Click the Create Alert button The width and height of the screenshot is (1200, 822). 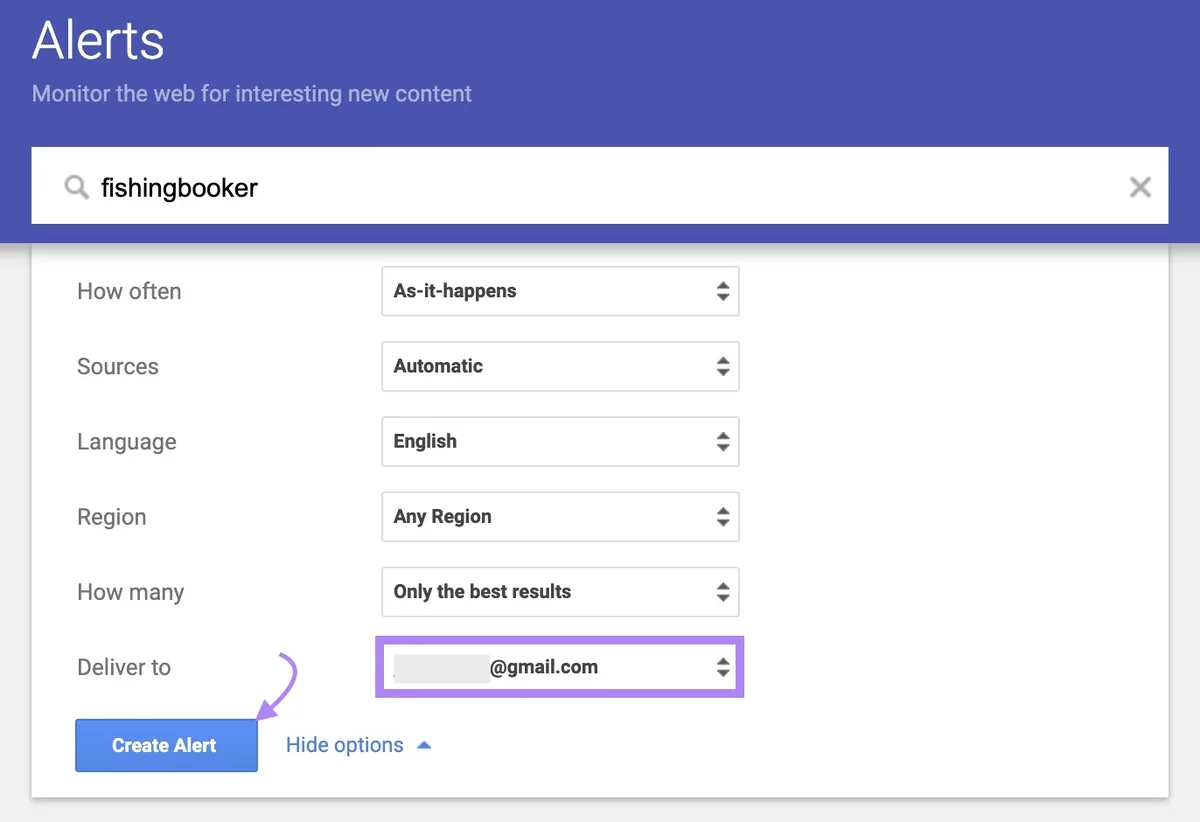(x=166, y=745)
